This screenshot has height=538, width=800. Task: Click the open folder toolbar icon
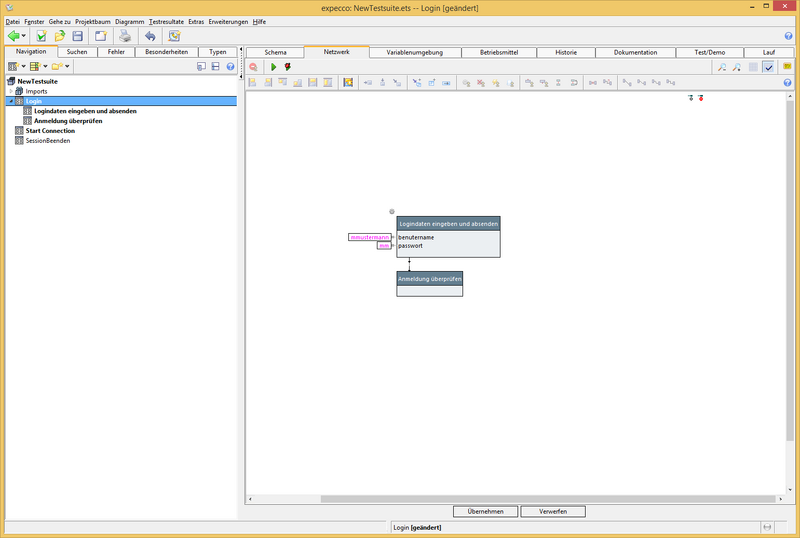(x=59, y=36)
